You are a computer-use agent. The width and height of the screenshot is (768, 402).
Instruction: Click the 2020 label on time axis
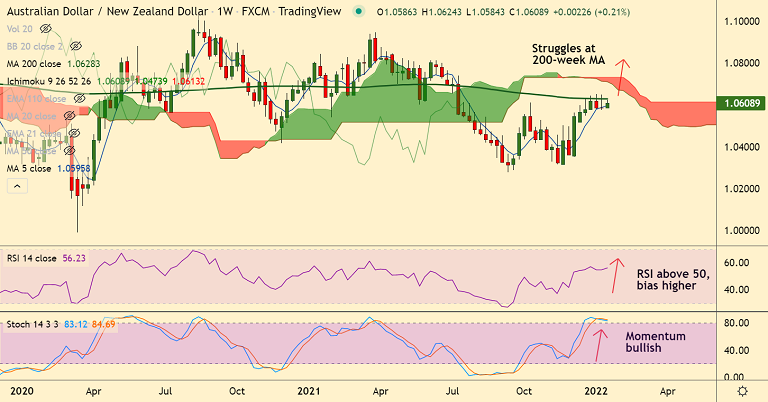click(22, 391)
